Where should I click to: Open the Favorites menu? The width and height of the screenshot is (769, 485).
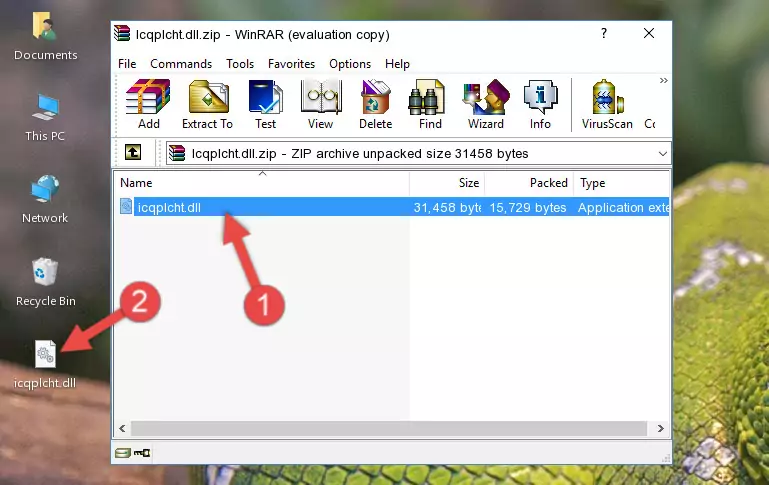(291, 64)
